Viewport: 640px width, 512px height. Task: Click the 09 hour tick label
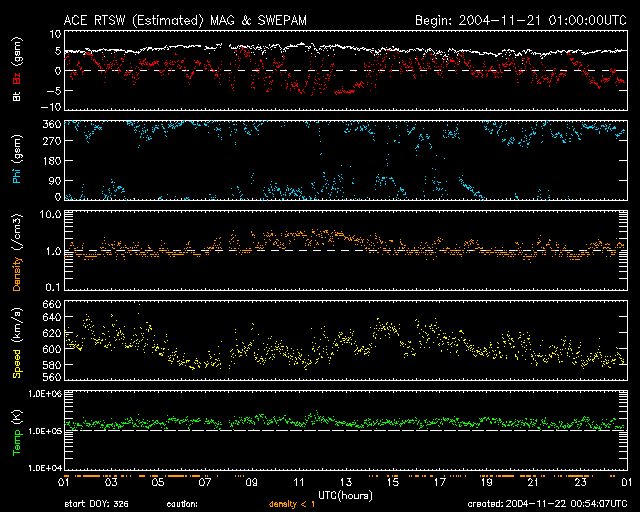pyautogui.click(x=253, y=483)
